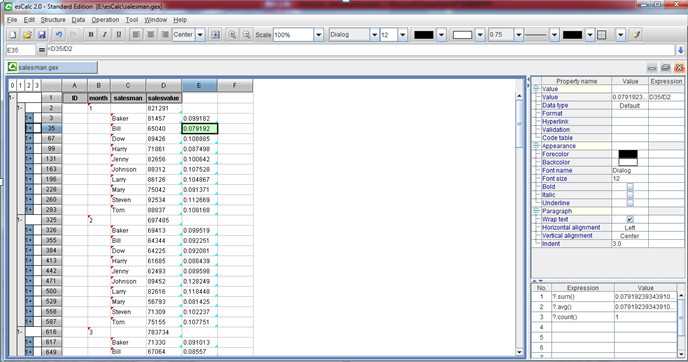
Task: Click outline level 1 button
Action: tap(20, 85)
